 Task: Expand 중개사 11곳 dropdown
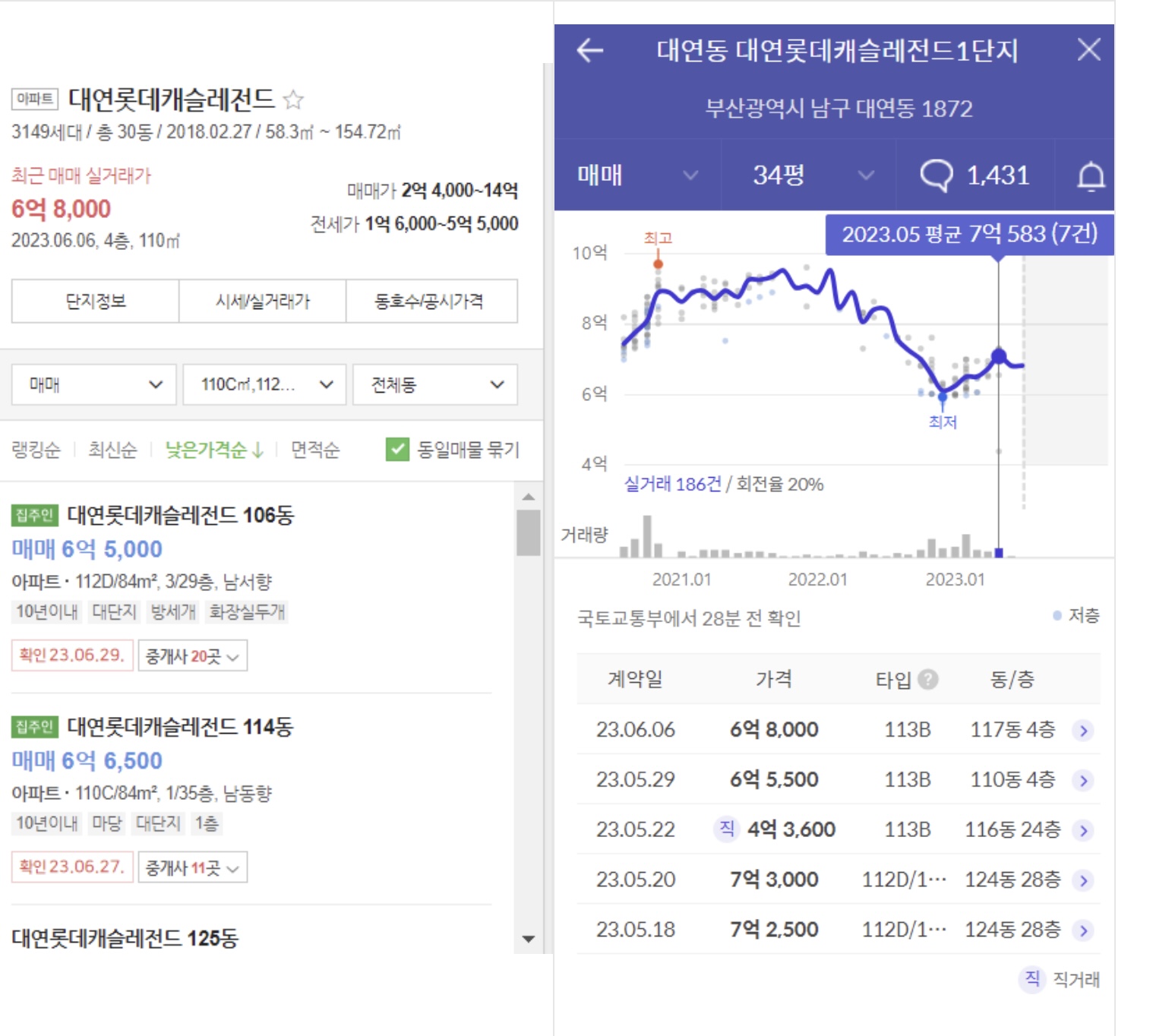click(193, 867)
